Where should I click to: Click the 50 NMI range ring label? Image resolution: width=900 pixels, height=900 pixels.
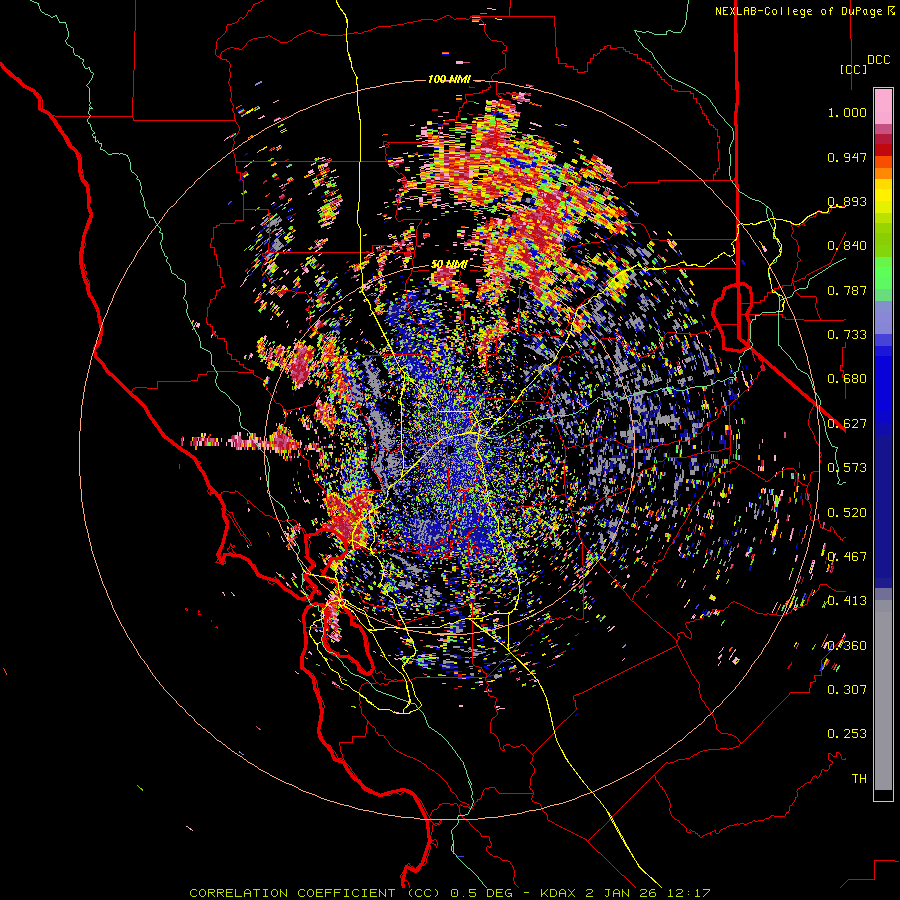[x=449, y=265]
